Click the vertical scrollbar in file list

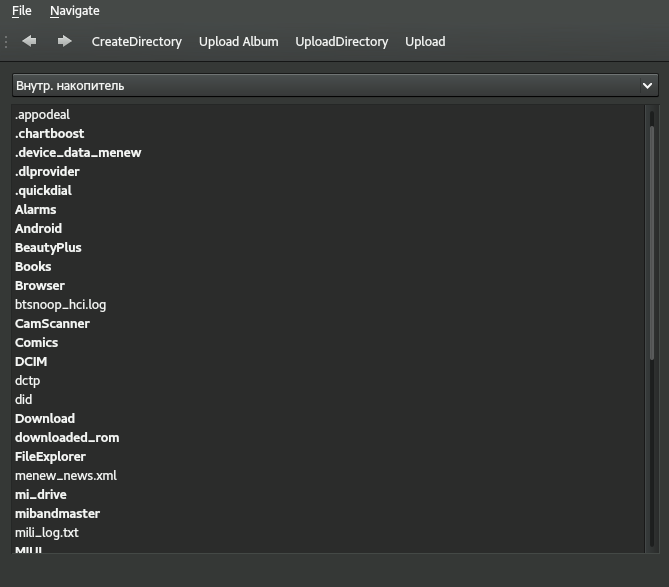click(652, 240)
